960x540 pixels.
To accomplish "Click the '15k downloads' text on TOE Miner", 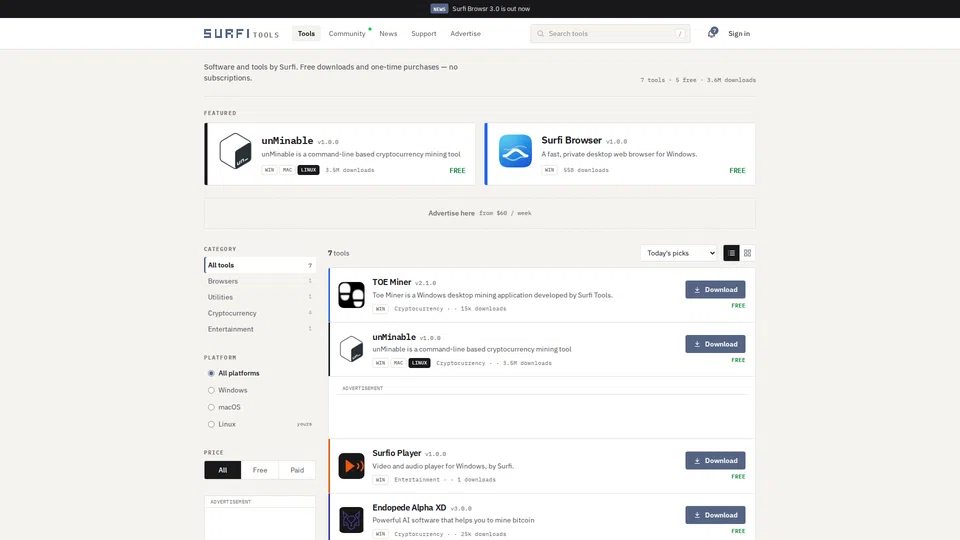I will (x=483, y=309).
